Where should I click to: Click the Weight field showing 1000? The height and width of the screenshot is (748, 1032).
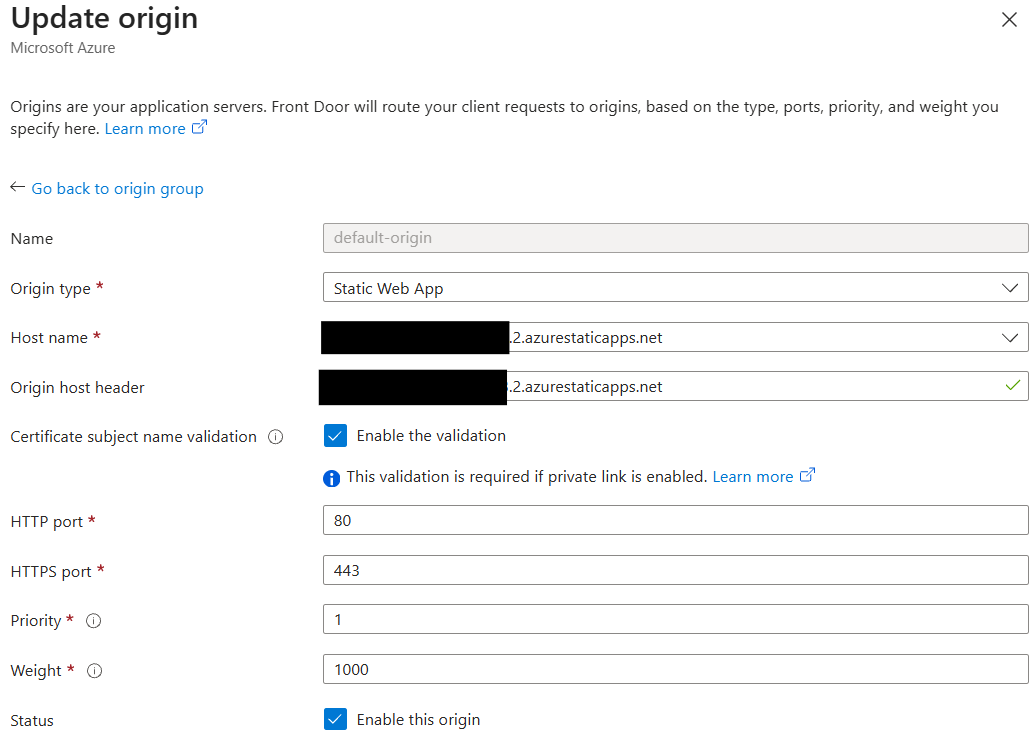click(675, 670)
